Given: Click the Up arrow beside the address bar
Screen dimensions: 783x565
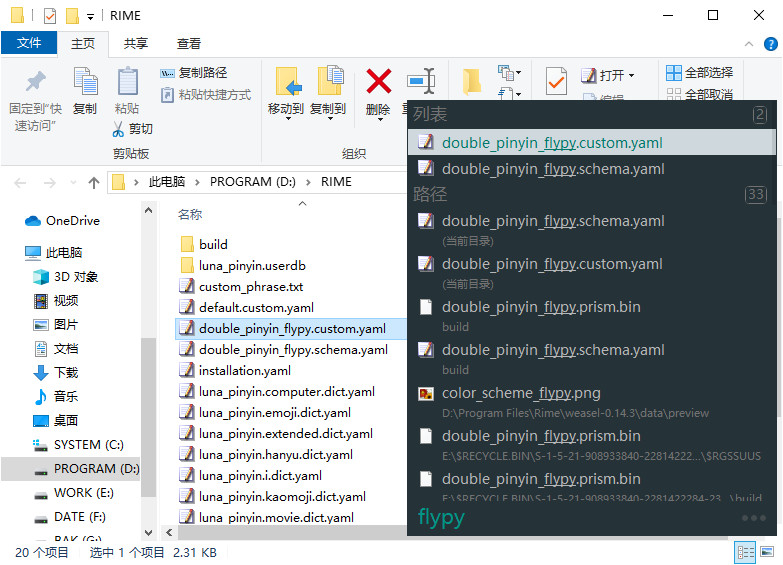Looking at the screenshot, I should 93,182.
